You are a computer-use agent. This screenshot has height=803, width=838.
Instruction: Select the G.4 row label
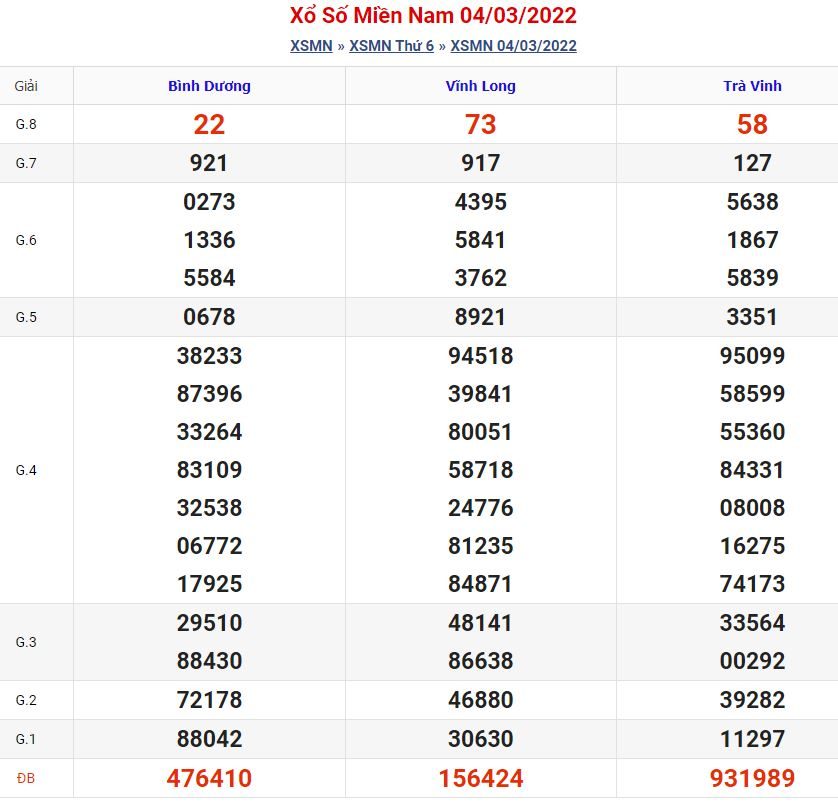click(26, 470)
